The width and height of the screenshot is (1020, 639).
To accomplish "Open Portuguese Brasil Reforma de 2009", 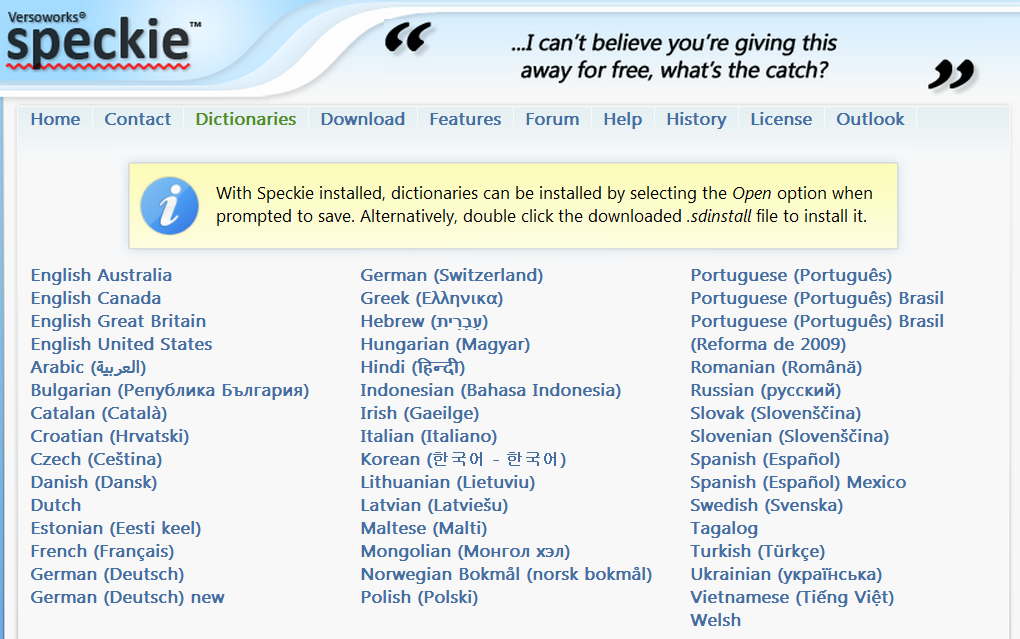I will (817, 333).
